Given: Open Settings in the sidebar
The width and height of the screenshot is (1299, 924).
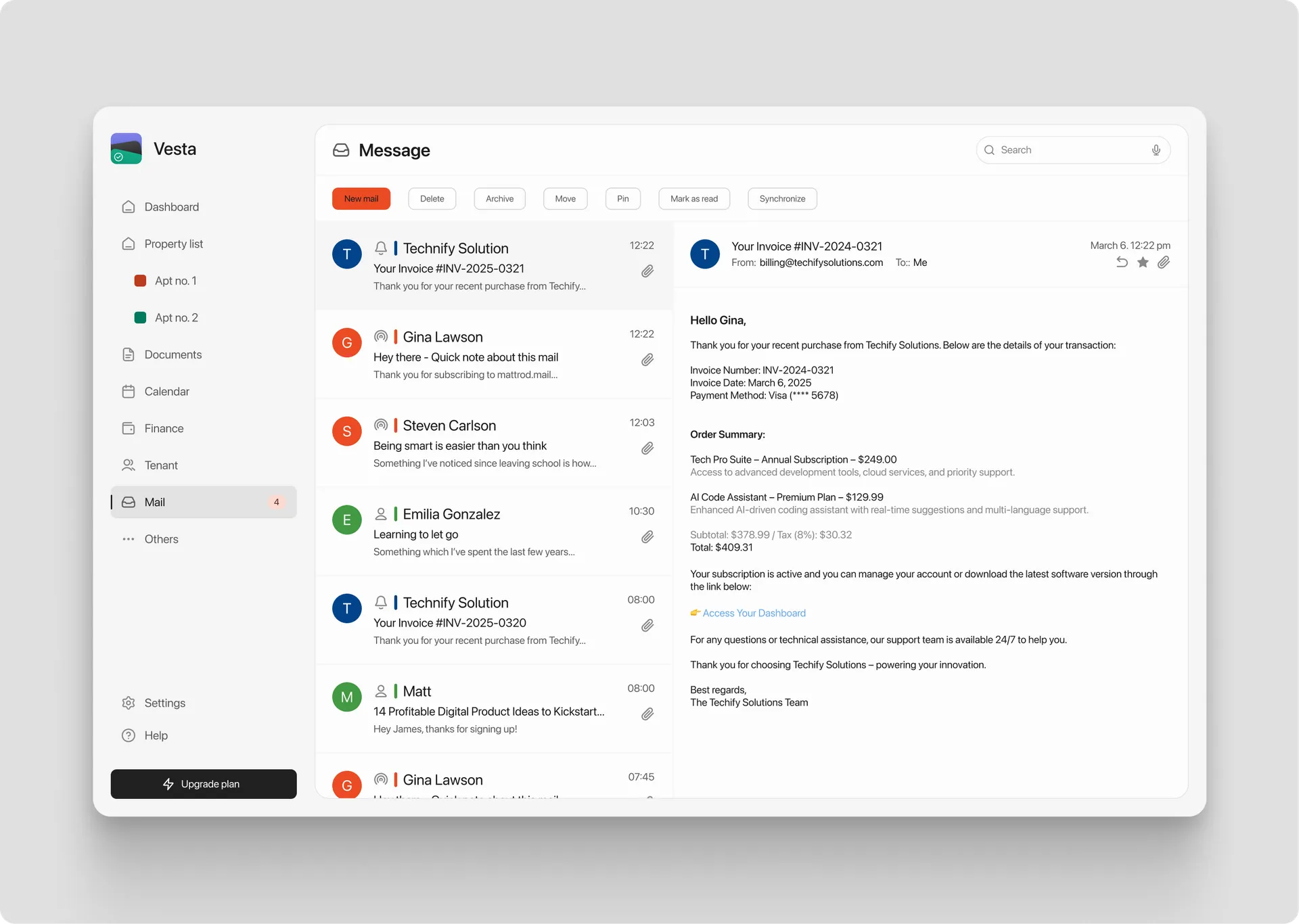Looking at the screenshot, I should coord(204,703).
